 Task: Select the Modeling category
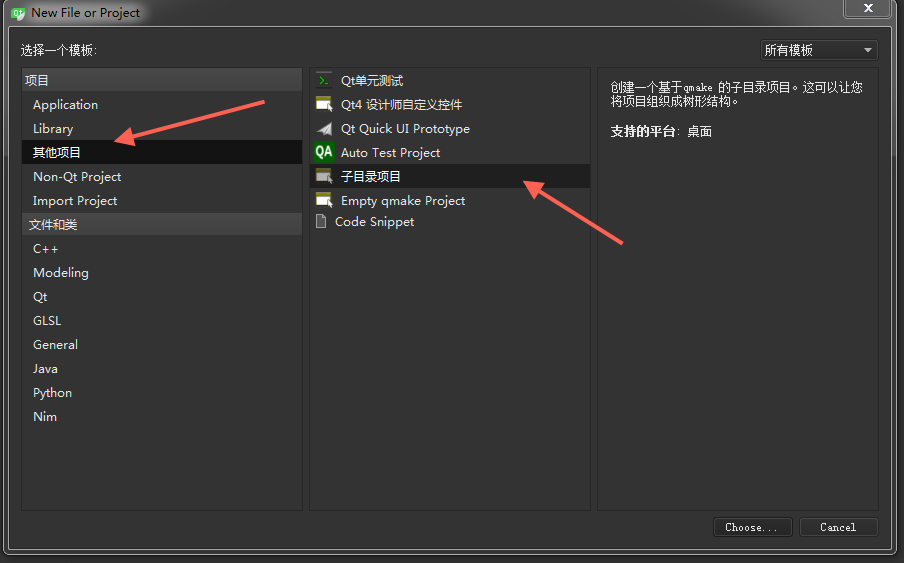(162, 273)
